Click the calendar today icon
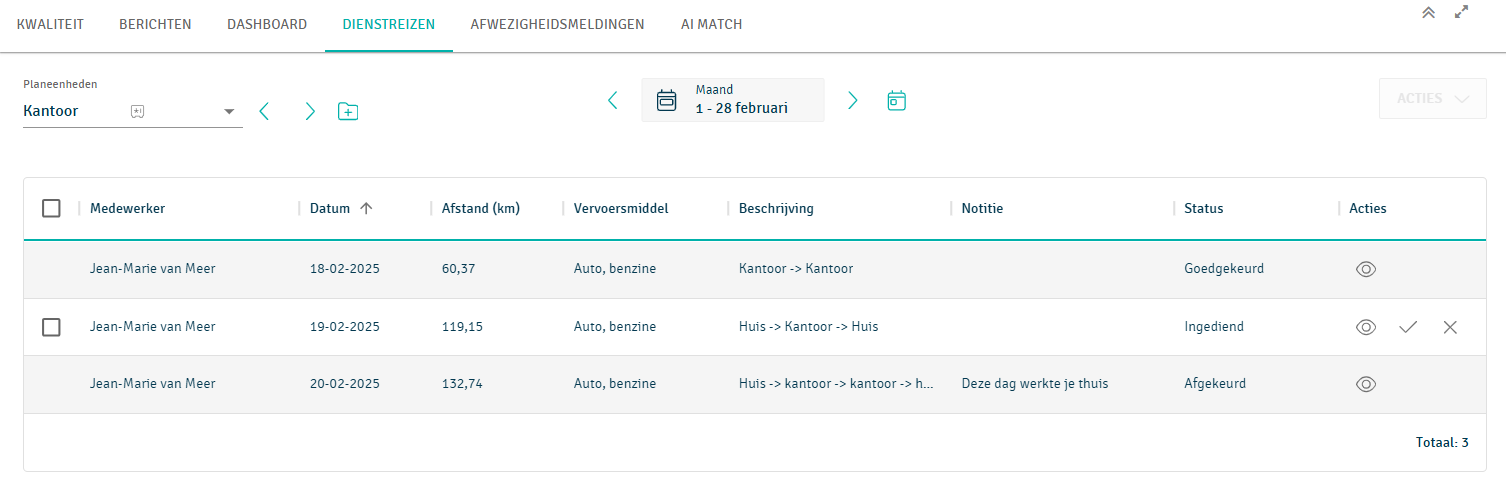 click(897, 100)
